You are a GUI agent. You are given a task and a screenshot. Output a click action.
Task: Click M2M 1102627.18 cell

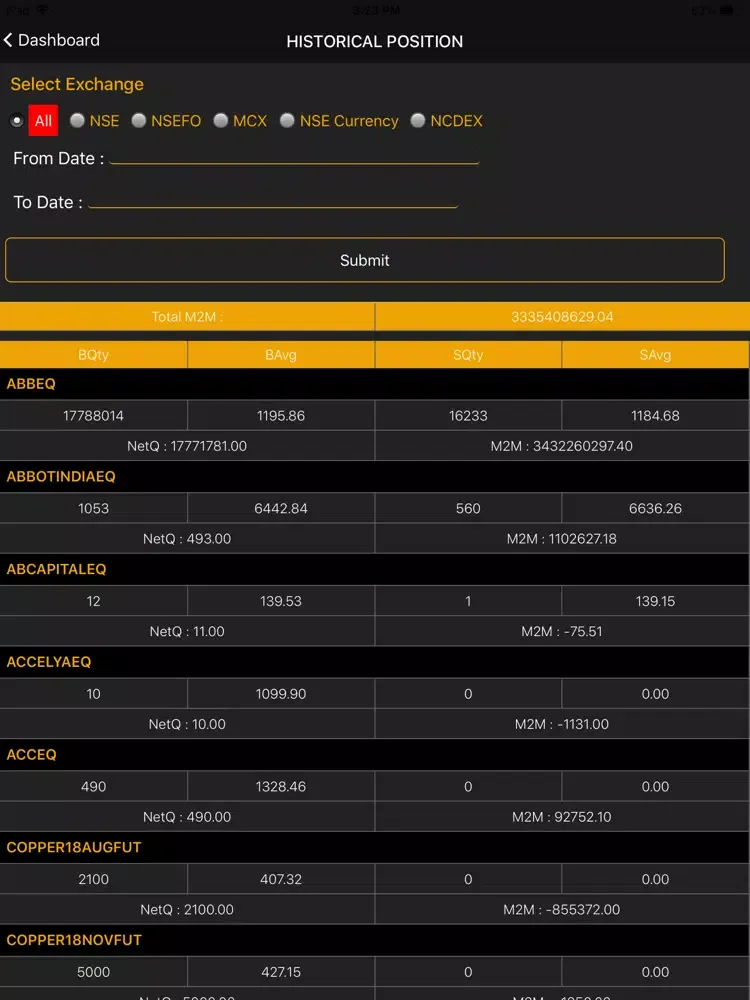click(562, 538)
